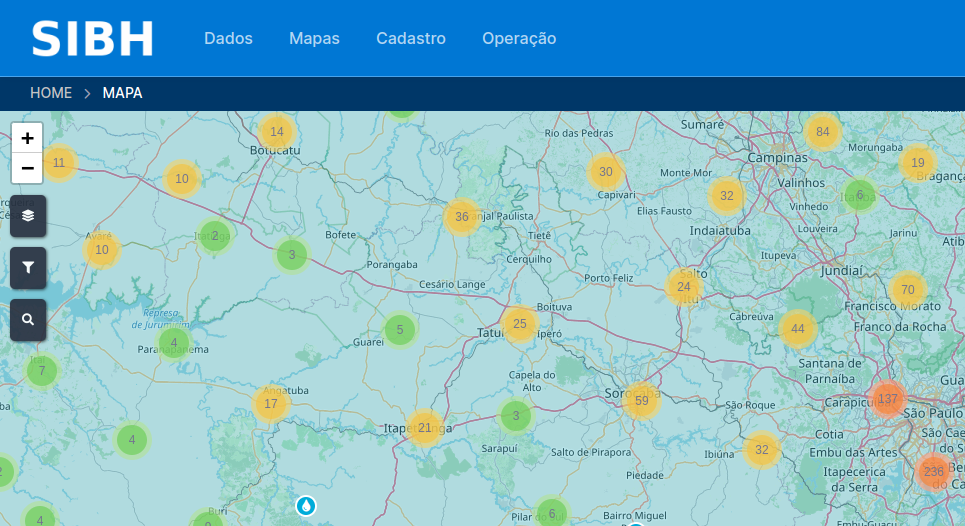Open the map filter tool
This screenshot has height=526, width=965.
coord(28,267)
